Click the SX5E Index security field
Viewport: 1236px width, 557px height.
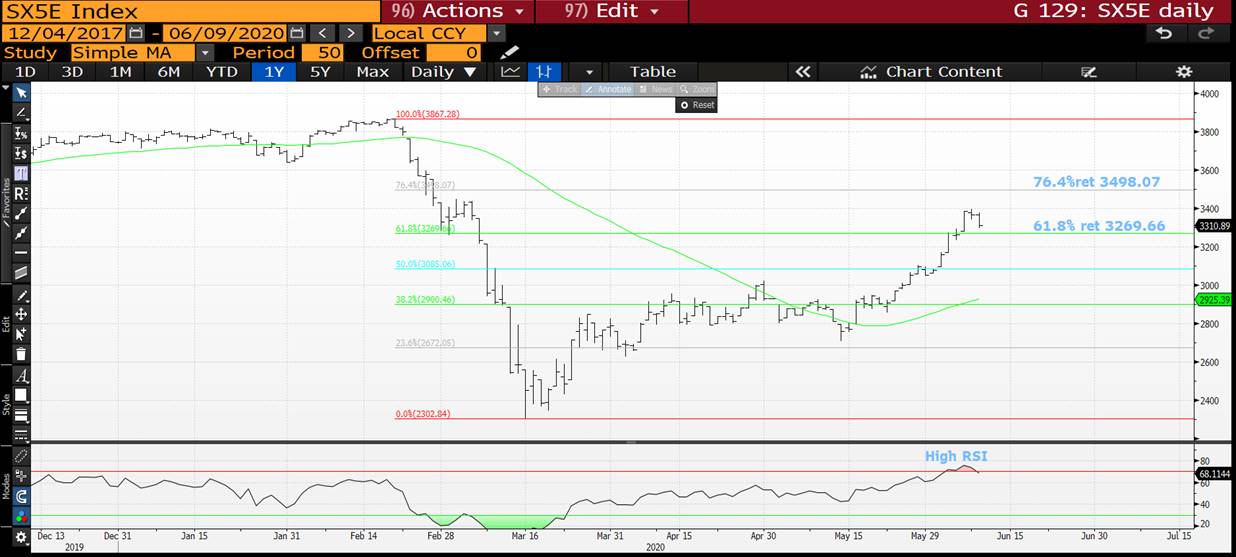pos(190,11)
